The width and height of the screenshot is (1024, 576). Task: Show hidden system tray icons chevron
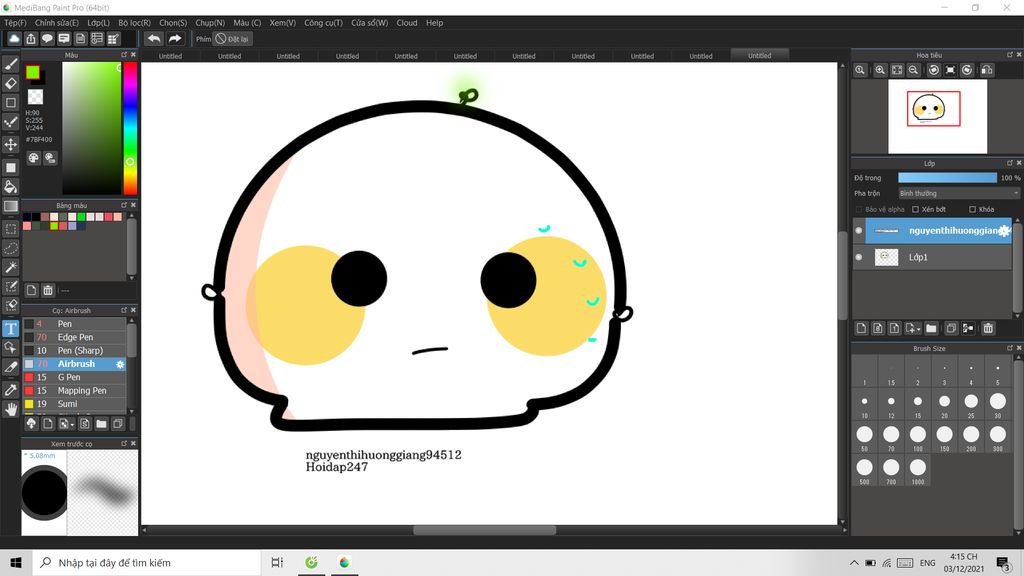pyautogui.click(x=854, y=562)
